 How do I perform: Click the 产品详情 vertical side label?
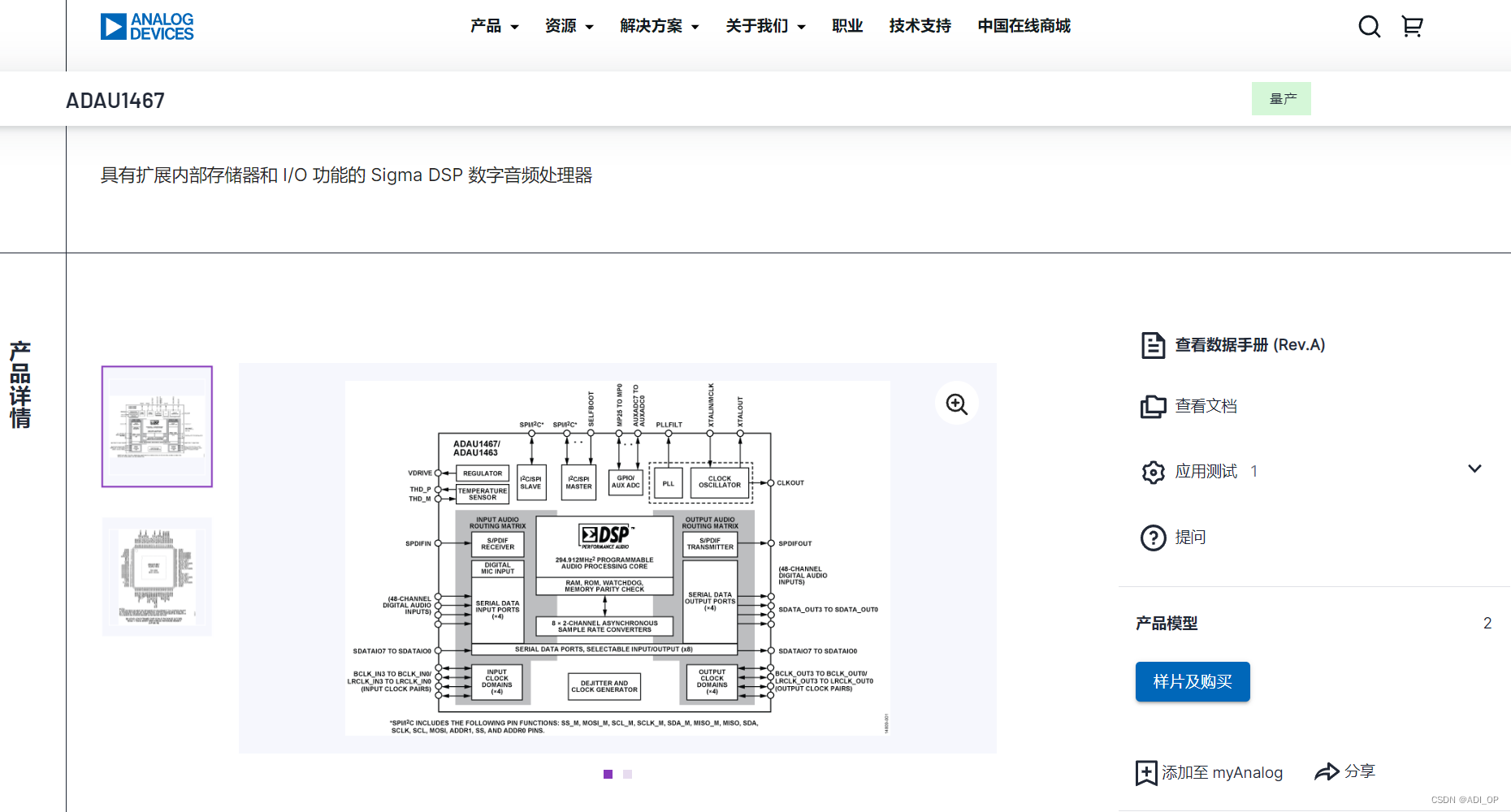(20, 385)
